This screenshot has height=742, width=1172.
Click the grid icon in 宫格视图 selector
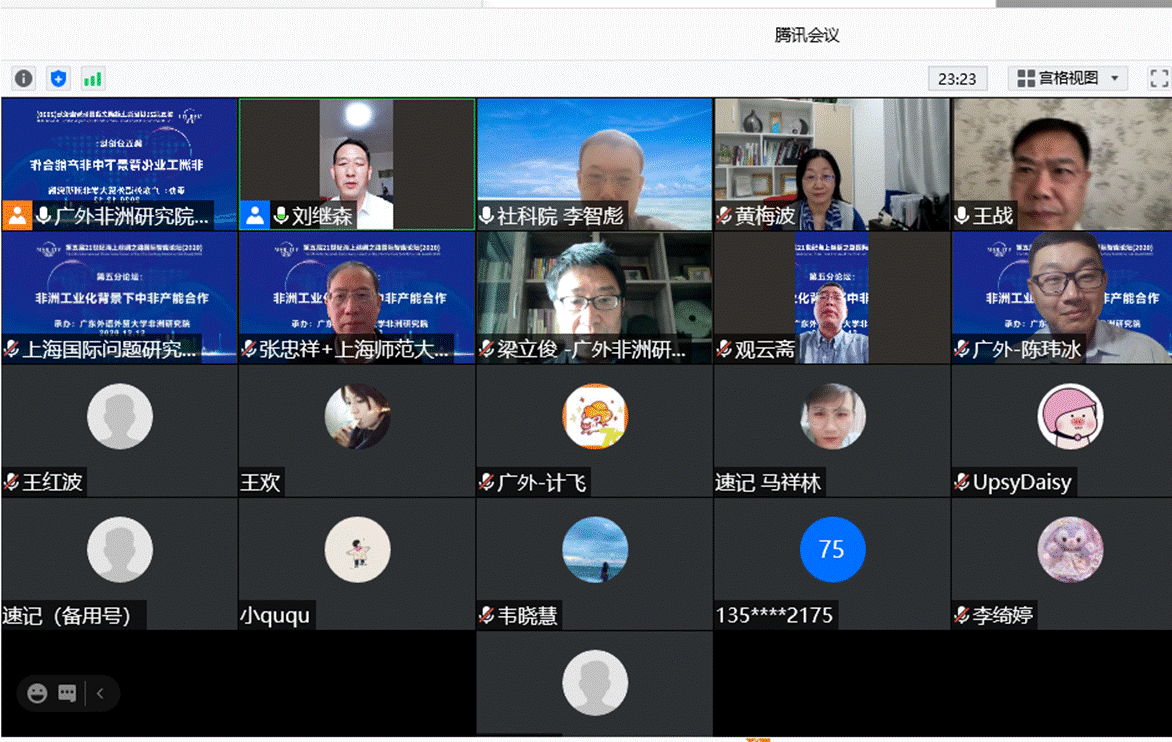pos(1025,78)
